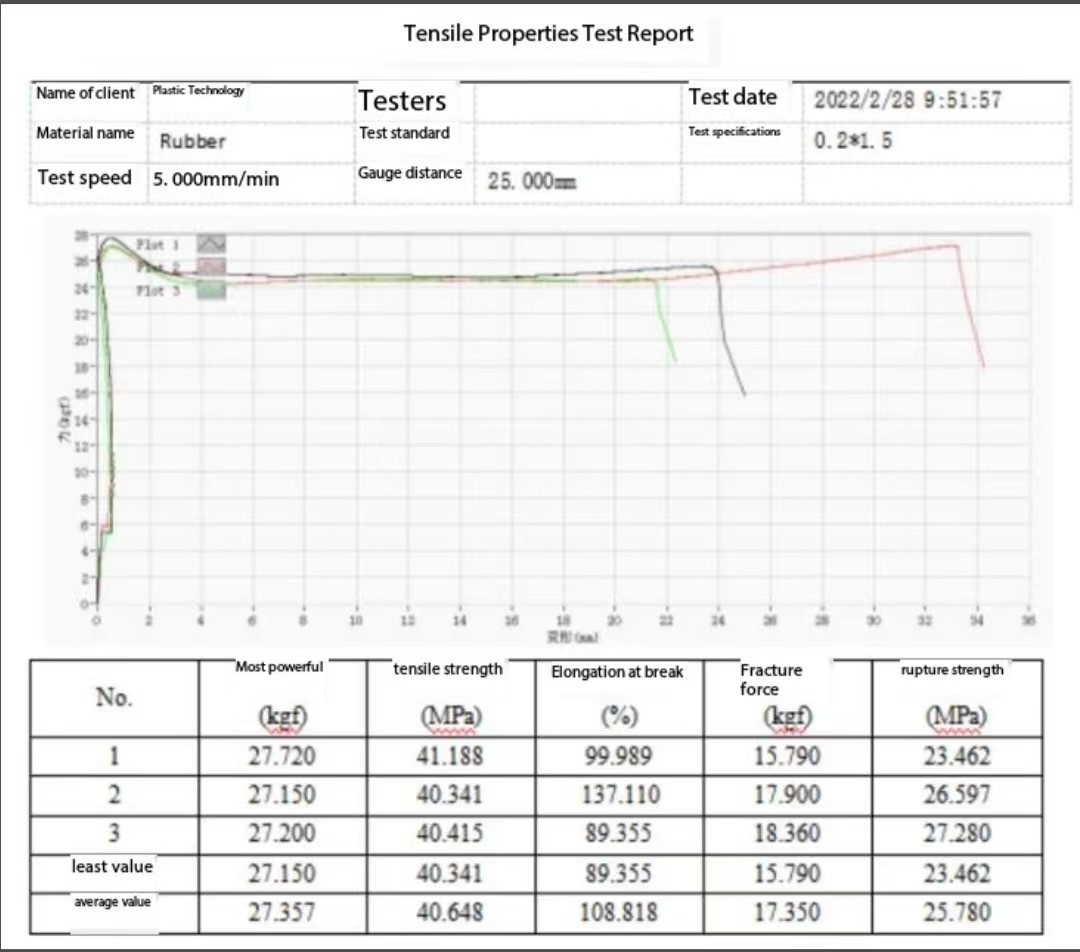Select the Fracture force column header
This screenshot has height=952, width=1080.
point(770,679)
